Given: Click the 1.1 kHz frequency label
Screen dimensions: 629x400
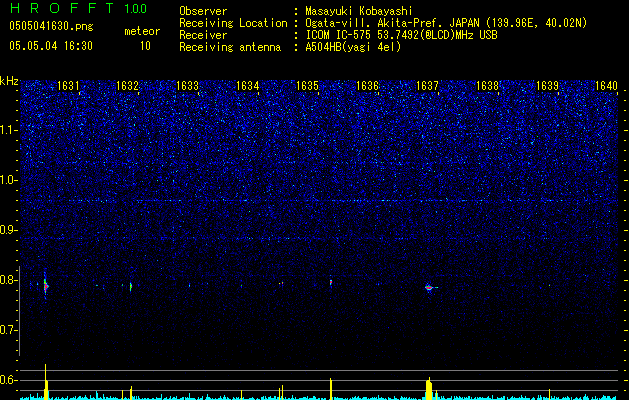Looking at the screenshot, I should [8, 130].
